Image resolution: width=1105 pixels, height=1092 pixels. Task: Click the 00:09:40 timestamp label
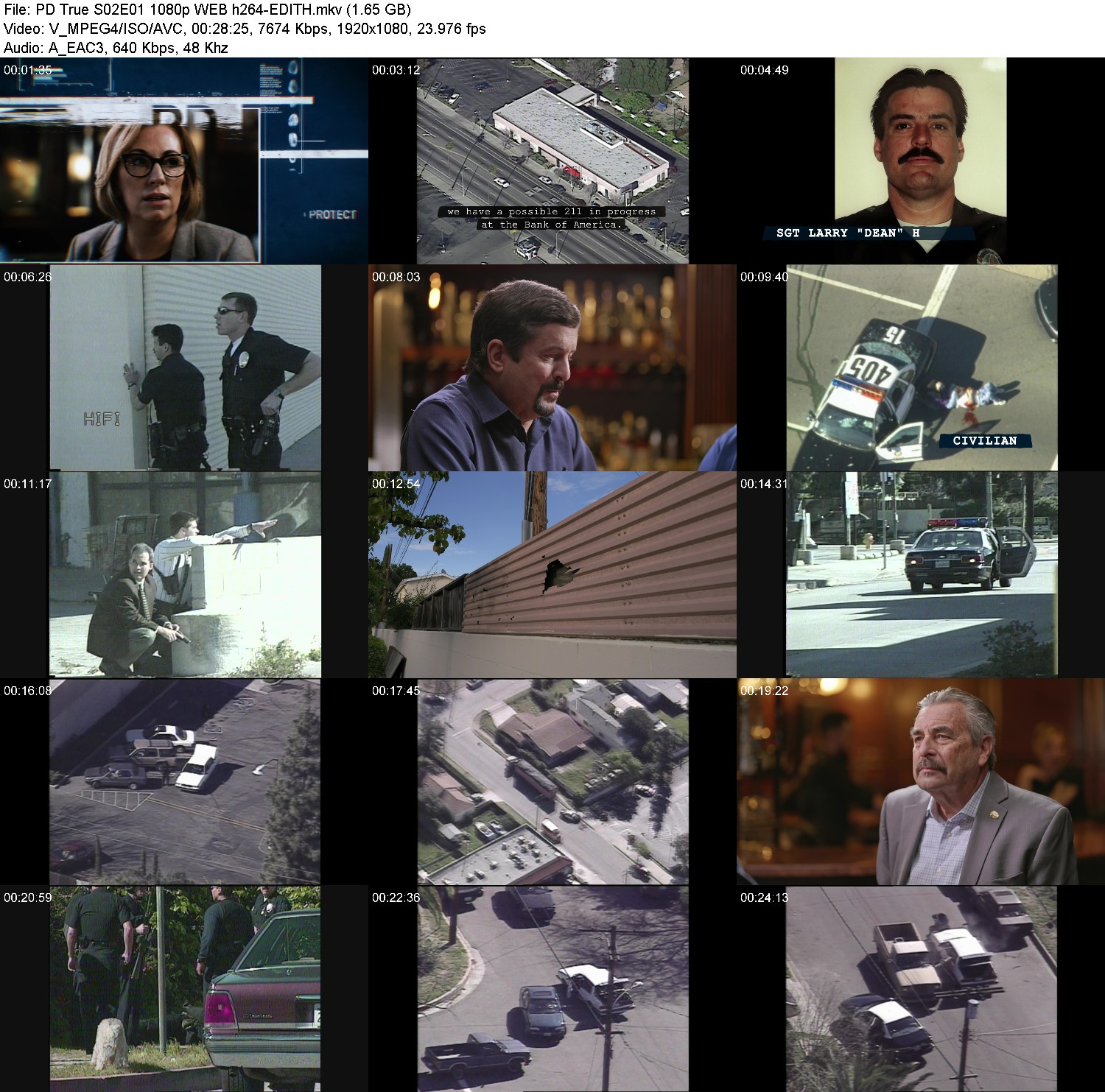pyautogui.click(x=764, y=277)
